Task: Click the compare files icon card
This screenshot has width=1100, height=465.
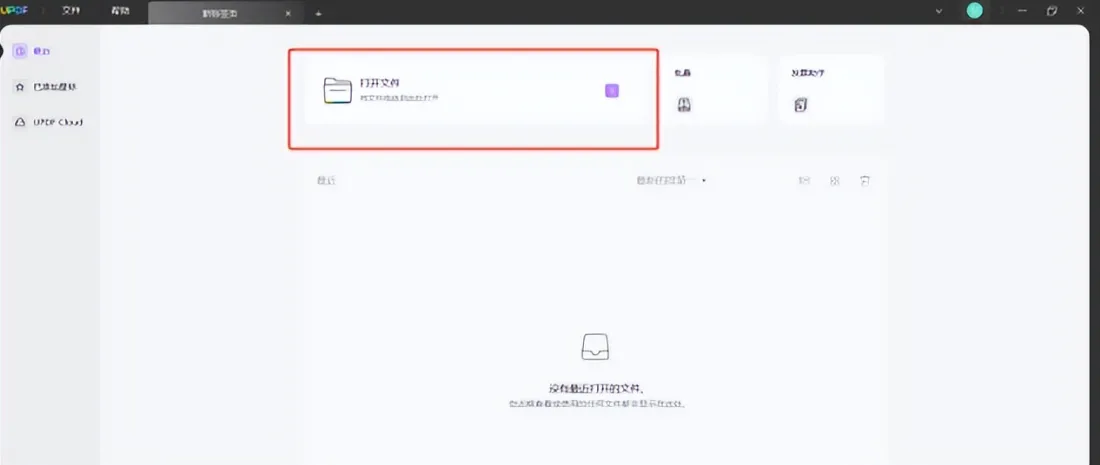Action: pos(800,104)
